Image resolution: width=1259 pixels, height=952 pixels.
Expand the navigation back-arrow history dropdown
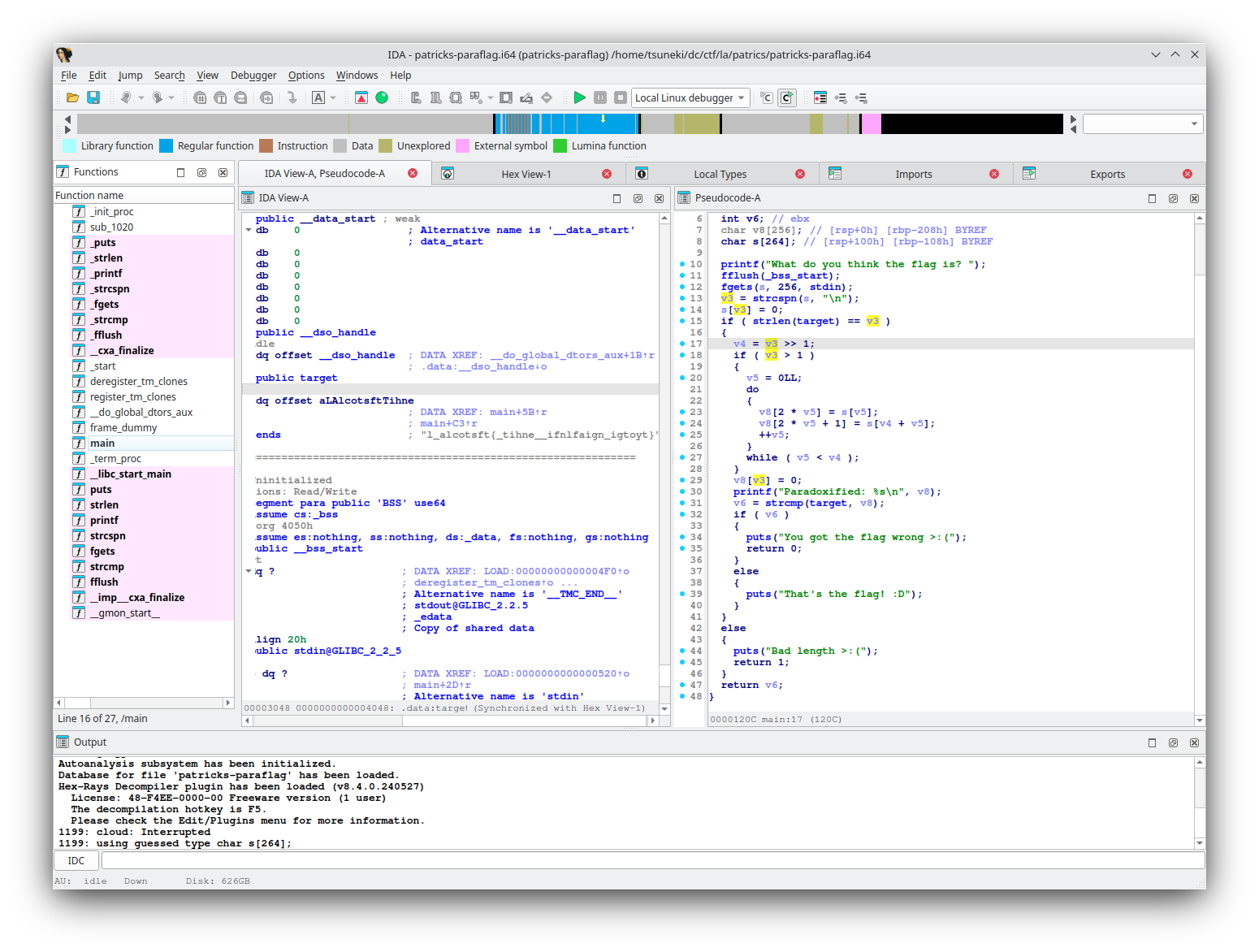[x=141, y=97]
